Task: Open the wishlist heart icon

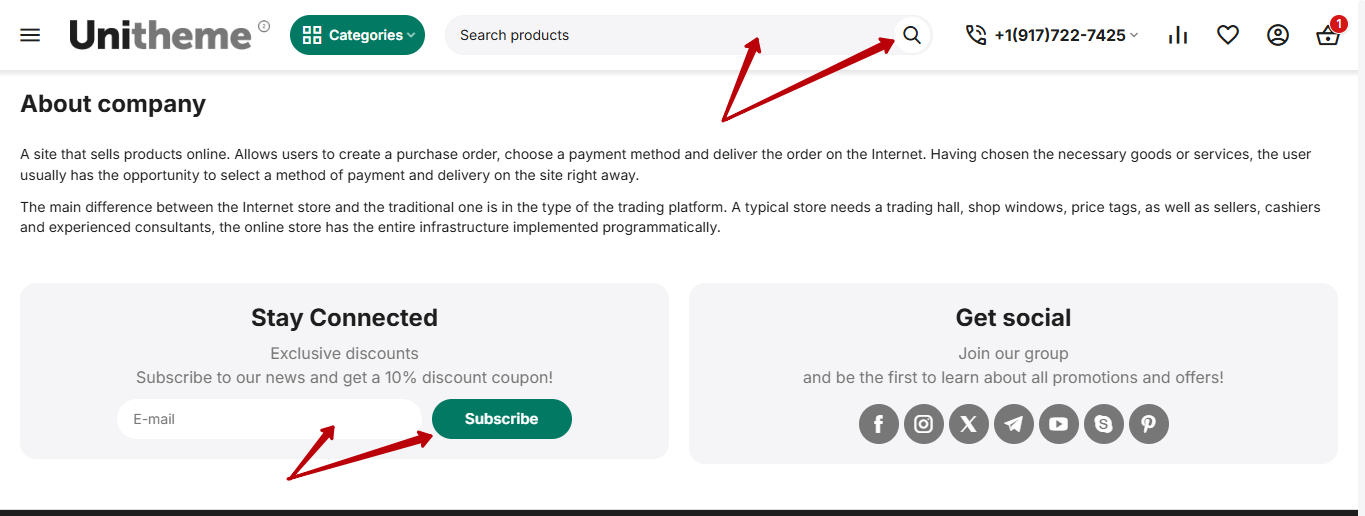Action: [1228, 35]
